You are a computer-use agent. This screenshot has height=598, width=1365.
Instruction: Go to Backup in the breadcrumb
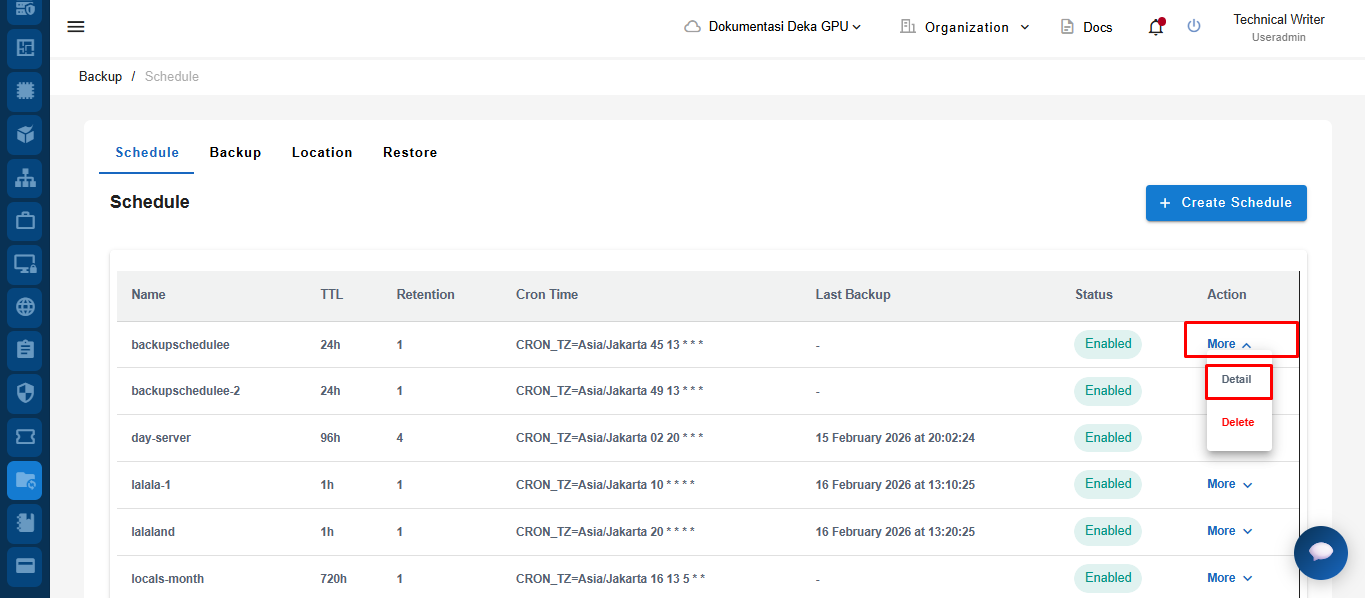[100, 77]
